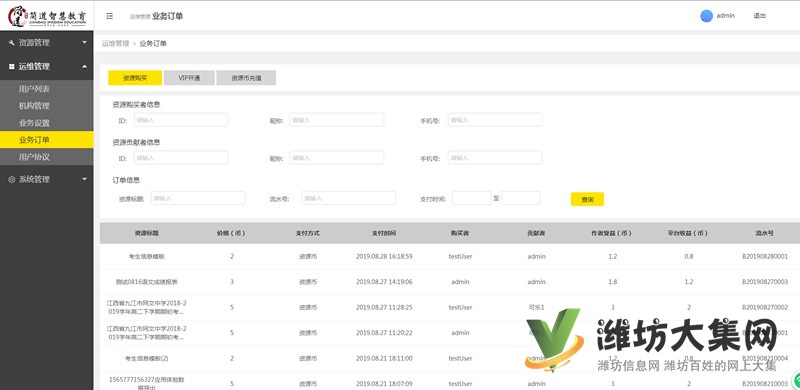Click payment time 2019.08.28 16:18:59
Image resolution: width=800 pixels, height=390 pixels.
[384, 256]
